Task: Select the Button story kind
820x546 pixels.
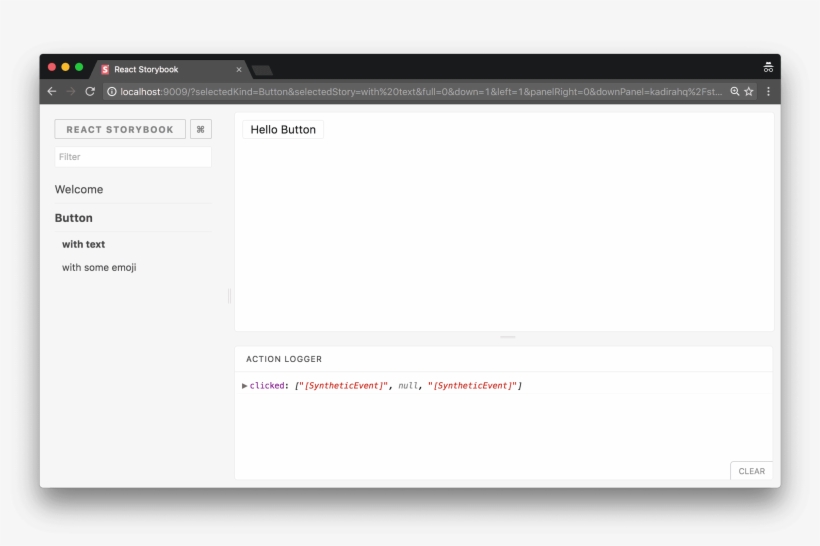Action: click(74, 218)
